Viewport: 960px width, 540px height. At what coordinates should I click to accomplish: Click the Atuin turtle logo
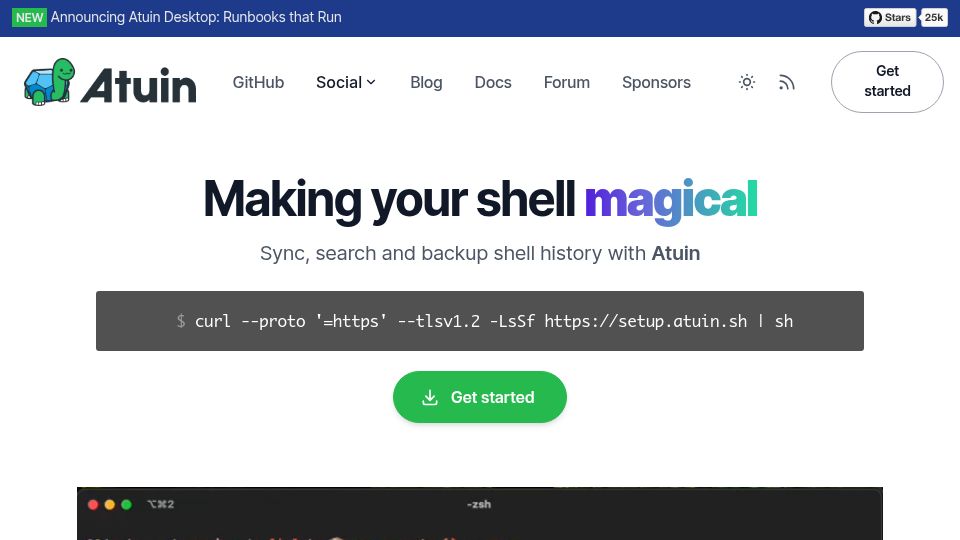[x=49, y=81]
